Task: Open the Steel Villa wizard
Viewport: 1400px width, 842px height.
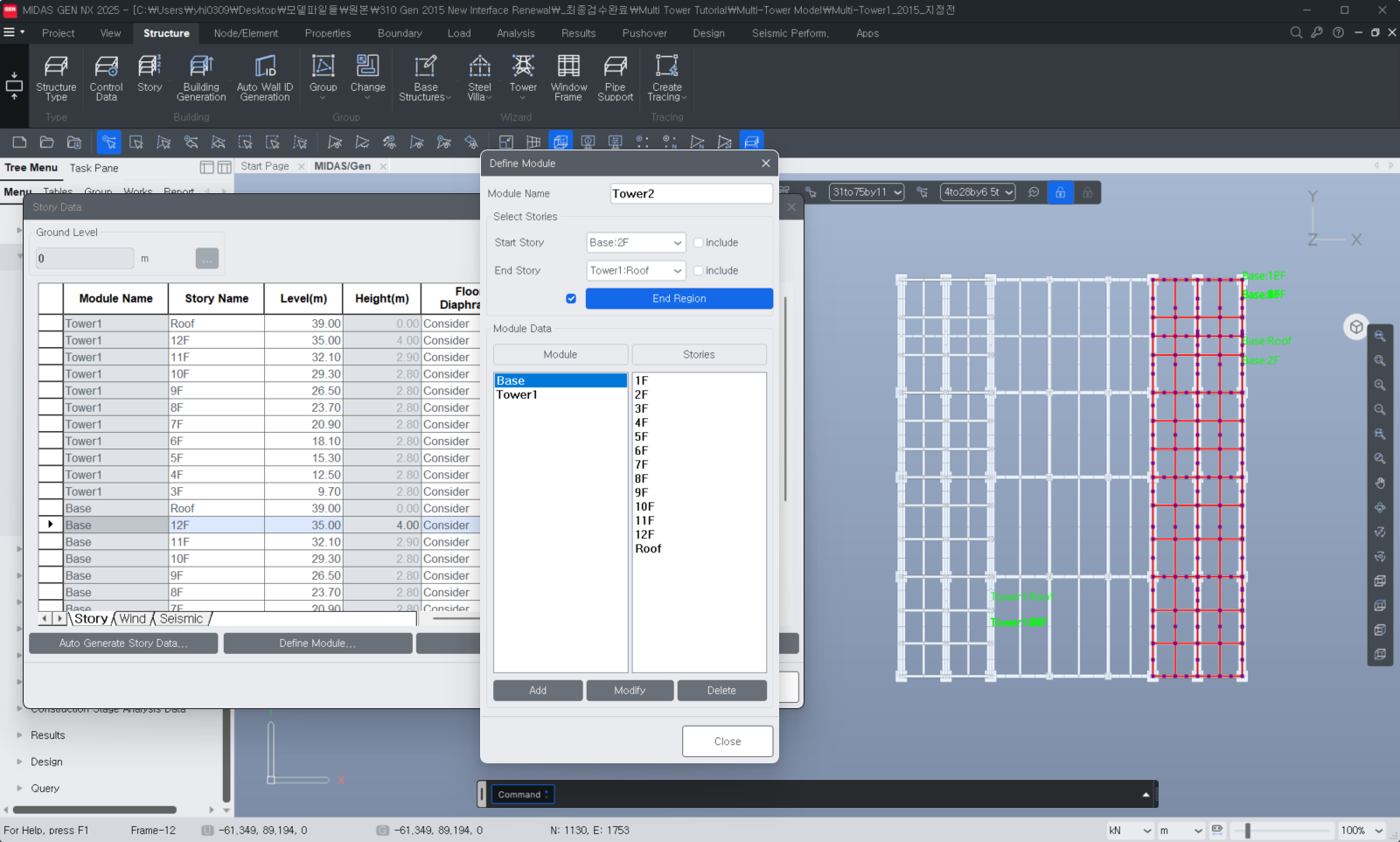Action: (x=479, y=77)
